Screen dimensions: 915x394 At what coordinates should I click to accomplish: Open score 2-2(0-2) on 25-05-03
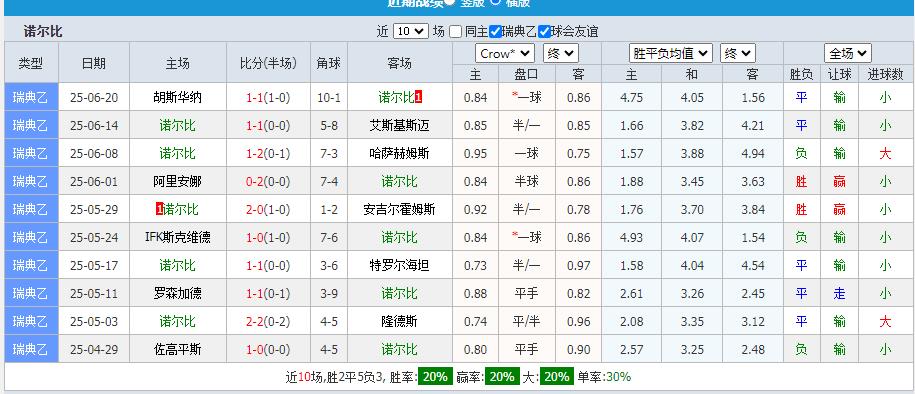click(x=268, y=322)
